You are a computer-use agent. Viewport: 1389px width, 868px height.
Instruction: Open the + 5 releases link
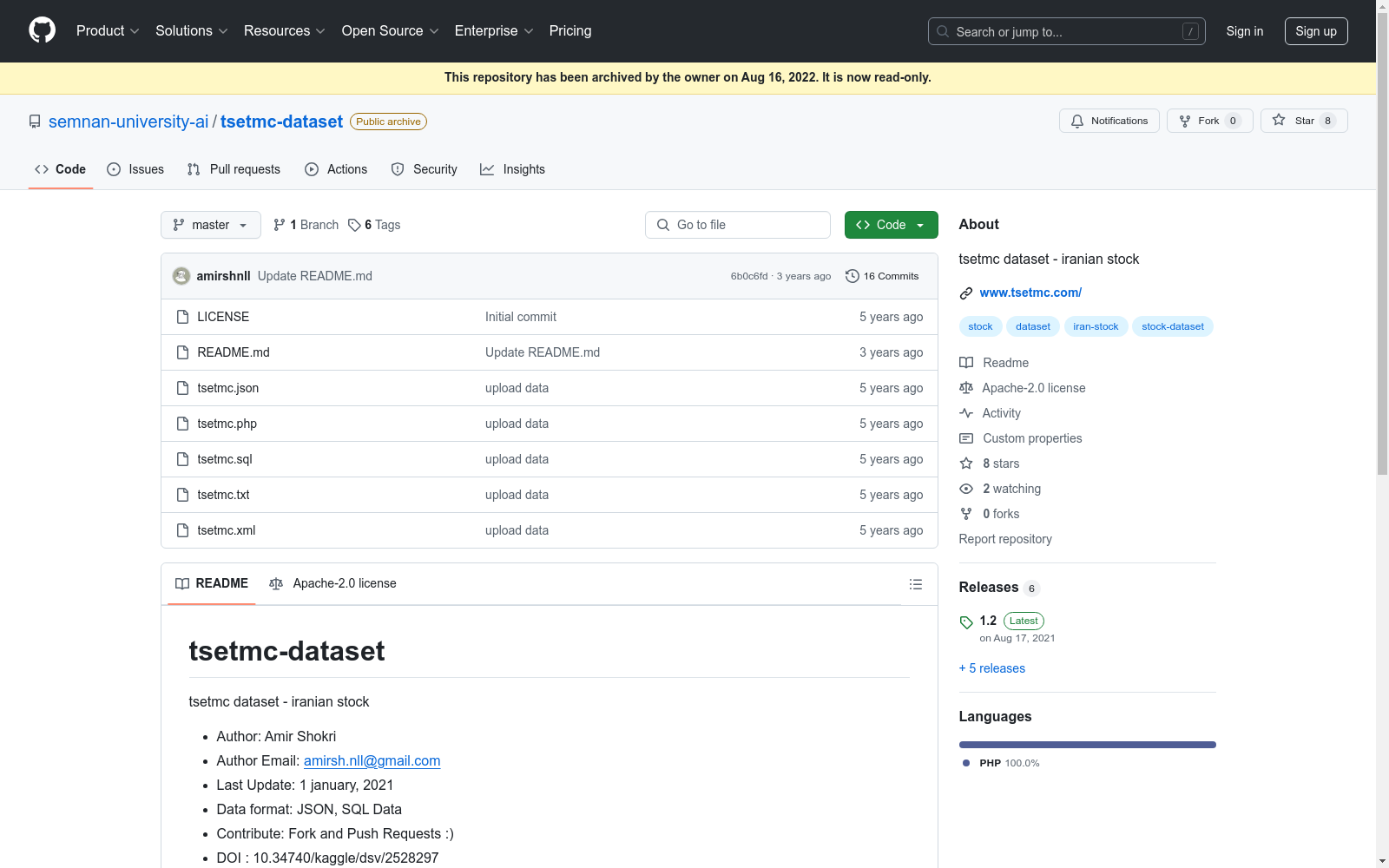click(992, 668)
